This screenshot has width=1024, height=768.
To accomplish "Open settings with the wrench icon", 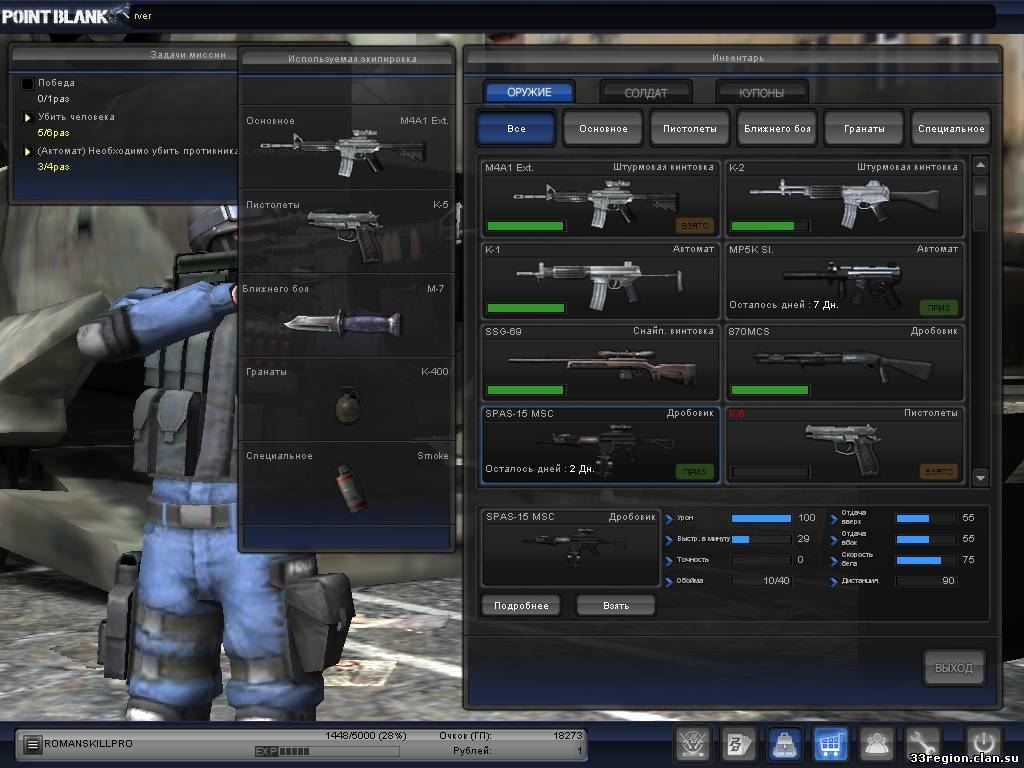I will point(921,744).
